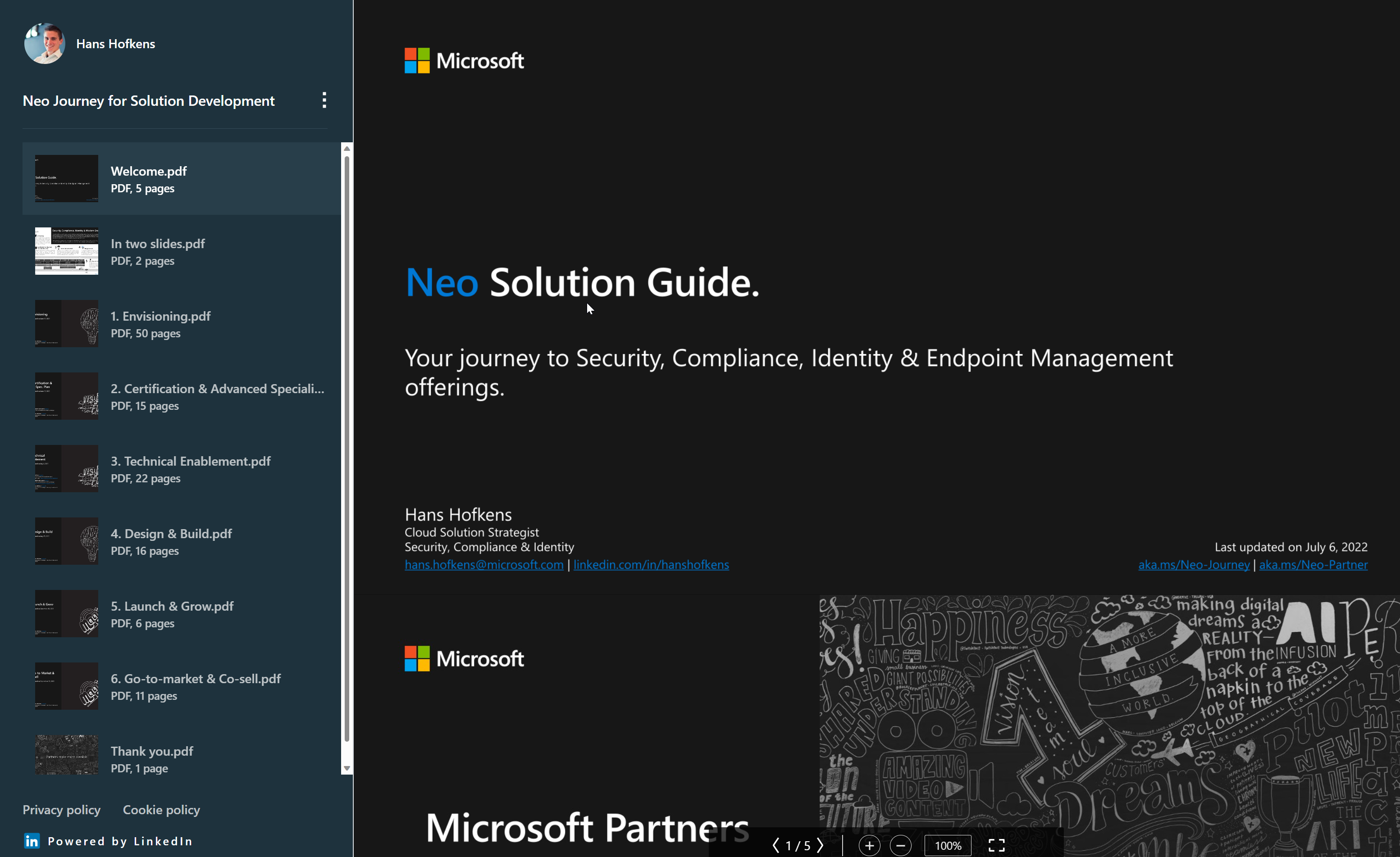Go to previous page arrow
The width and height of the screenshot is (1400, 857).
pos(776,845)
